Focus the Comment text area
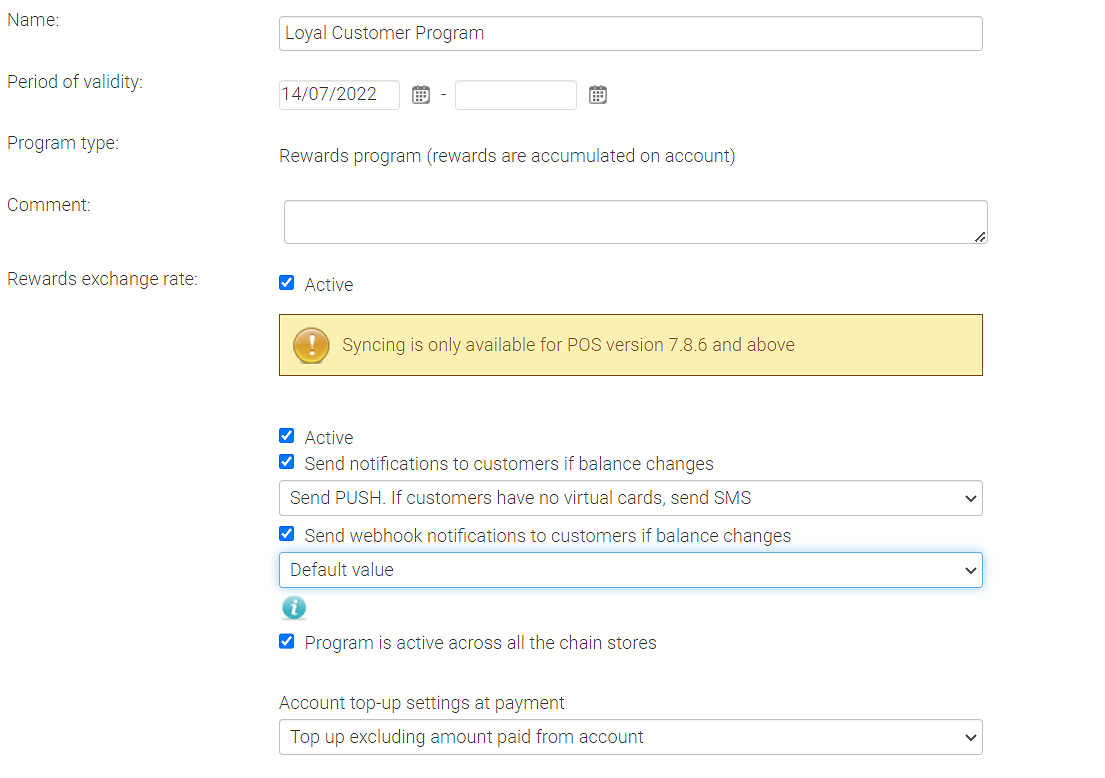The image size is (1105, 778). coord(634,221)
